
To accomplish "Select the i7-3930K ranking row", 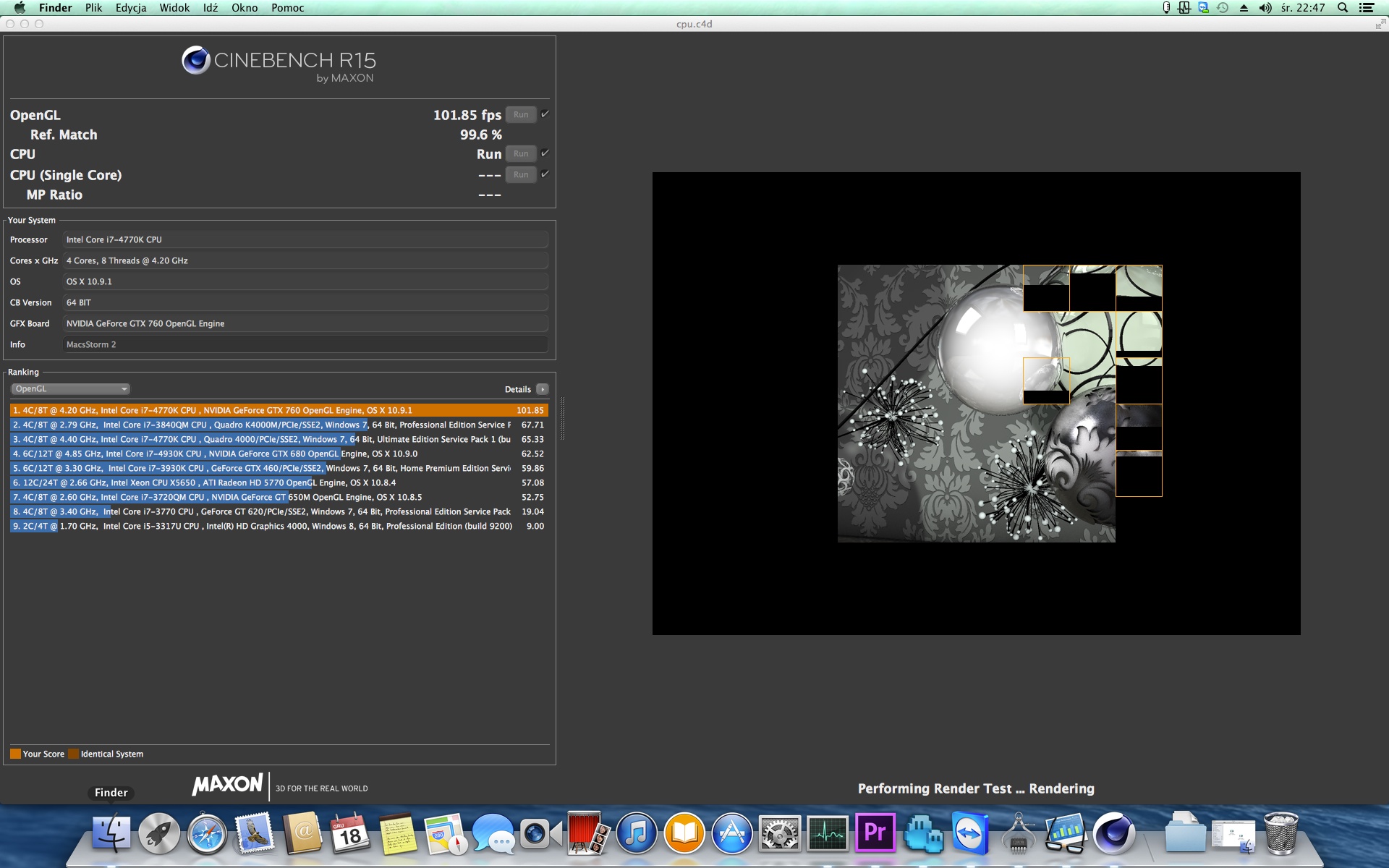I will click(x=279, y=468).
